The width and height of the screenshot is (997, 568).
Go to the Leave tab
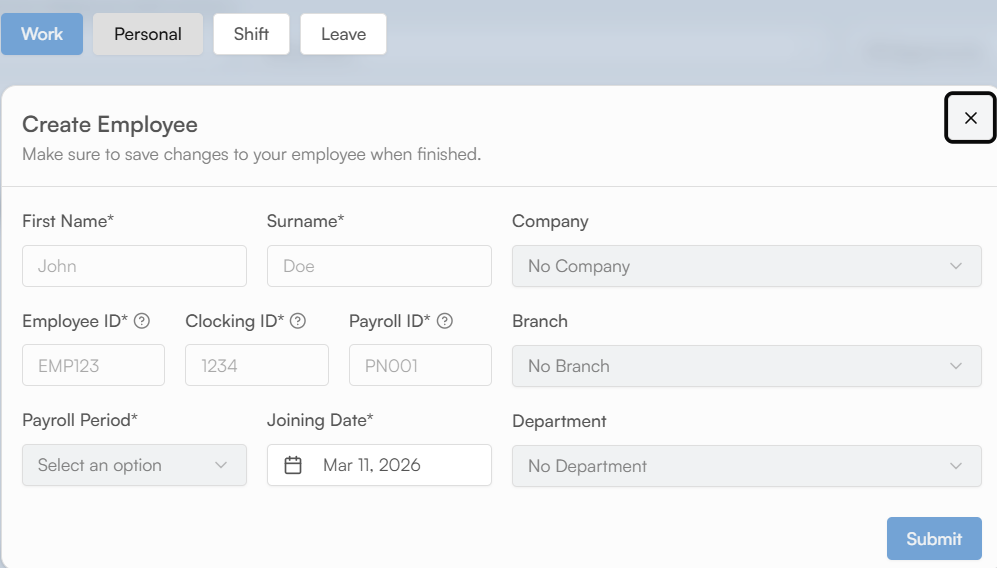click(x=343, y=34)
